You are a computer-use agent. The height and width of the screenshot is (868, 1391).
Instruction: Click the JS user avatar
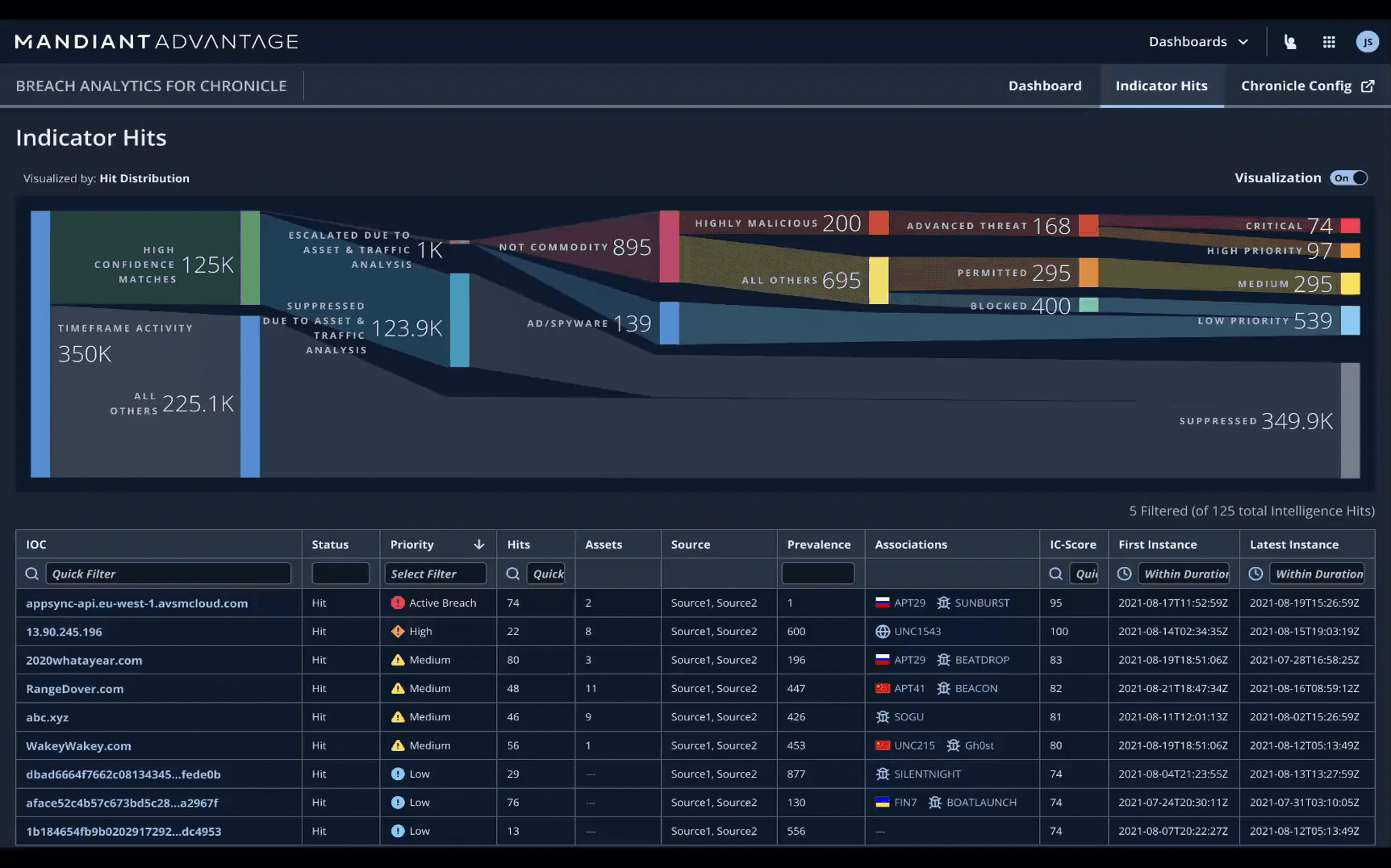(x=1367, y=42)
